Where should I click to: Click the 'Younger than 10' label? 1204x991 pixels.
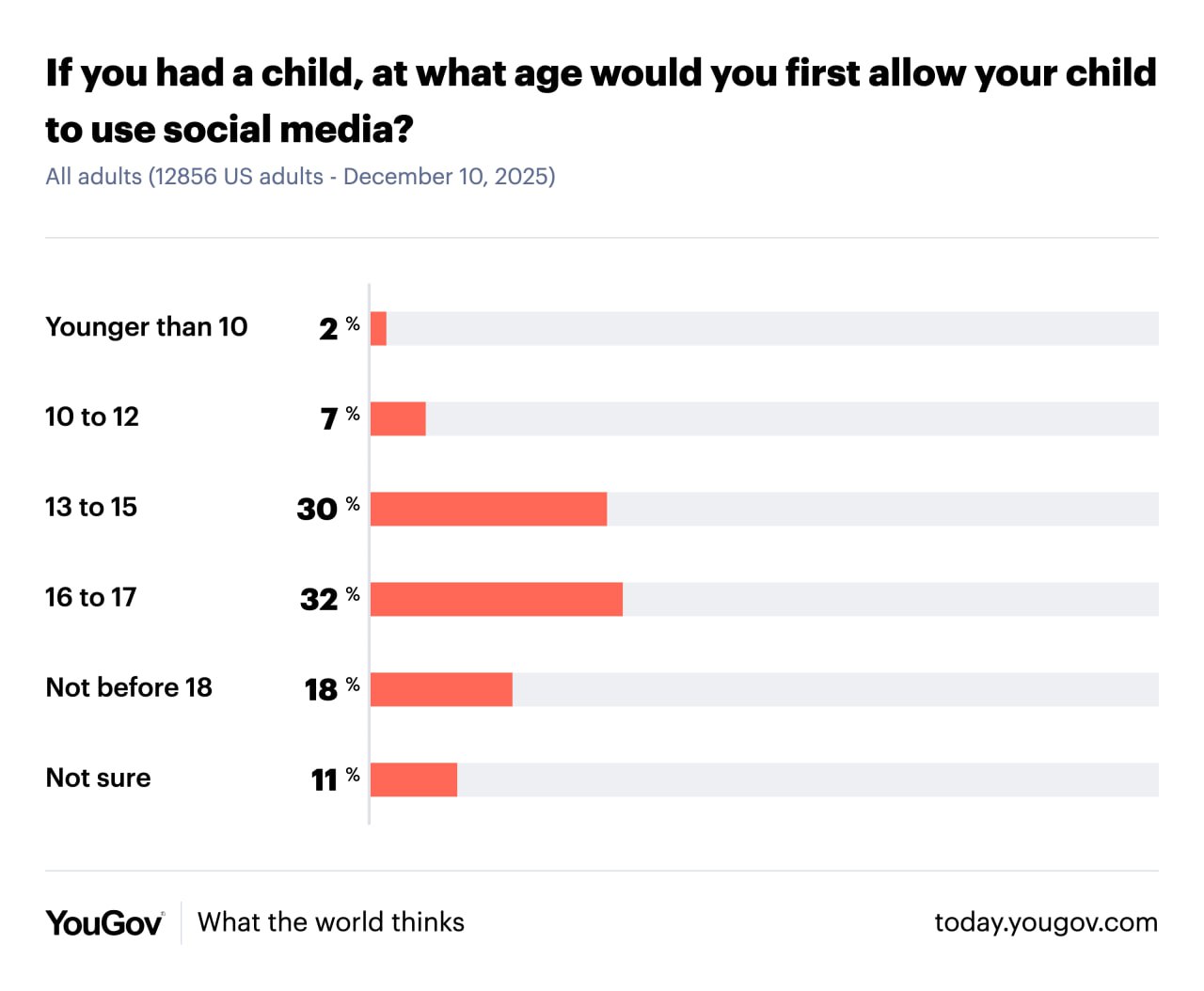click(x=147, y=327)
